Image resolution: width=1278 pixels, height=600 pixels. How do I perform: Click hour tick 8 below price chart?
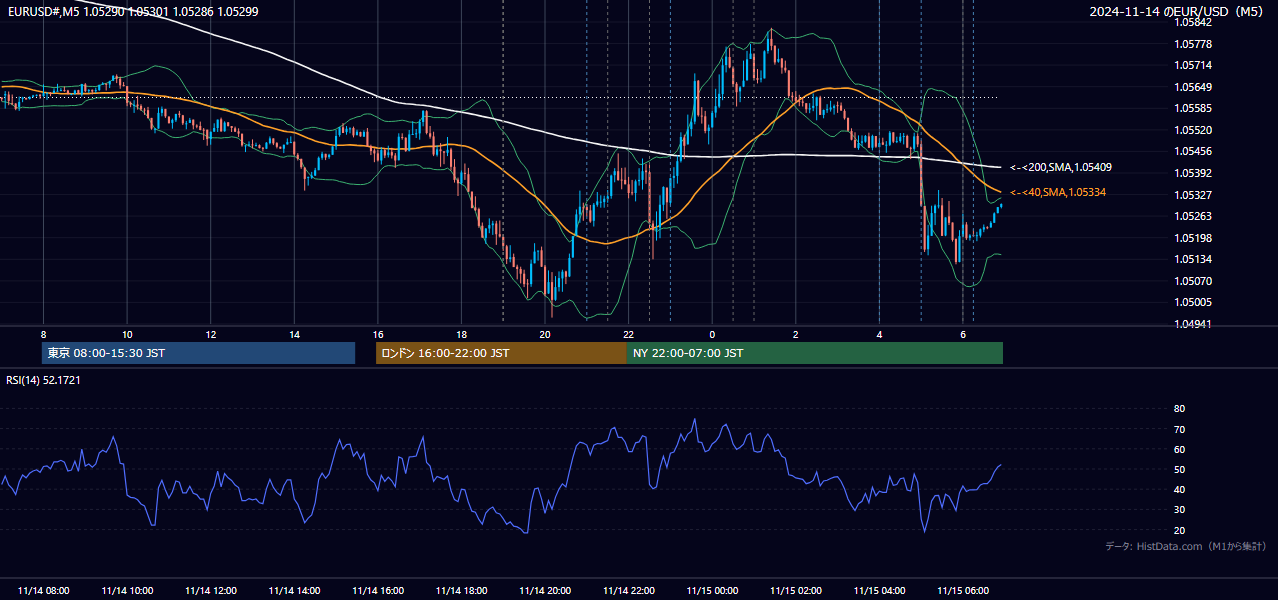[x=43, y=334]
